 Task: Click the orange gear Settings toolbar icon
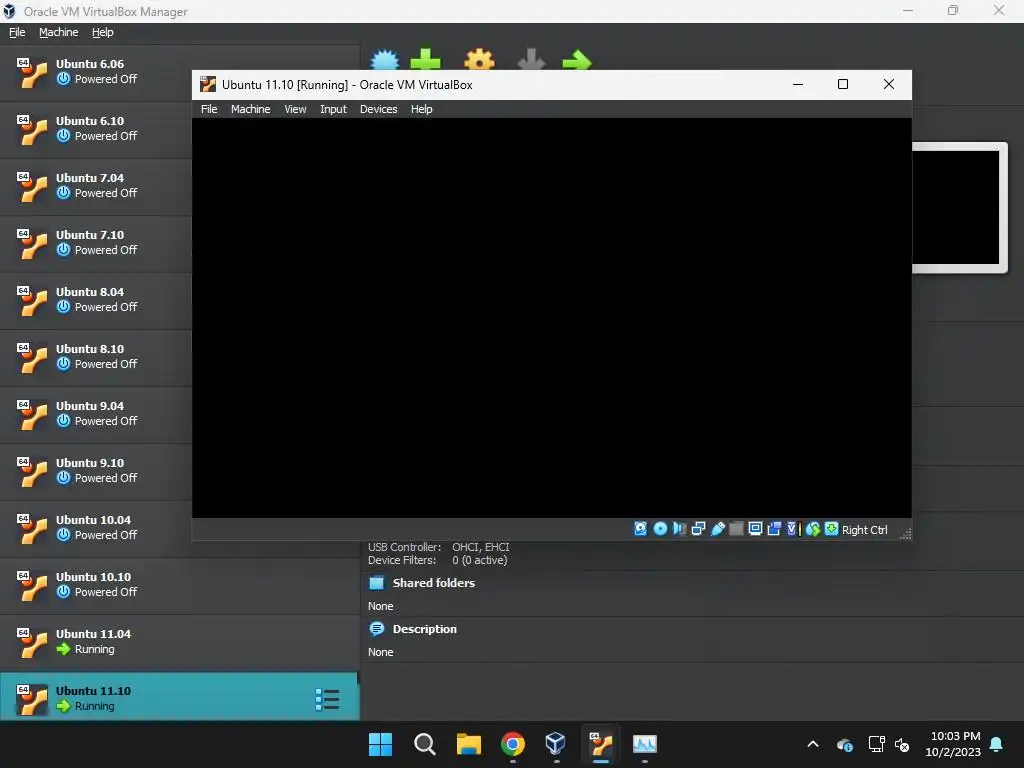tap(479, 59)
